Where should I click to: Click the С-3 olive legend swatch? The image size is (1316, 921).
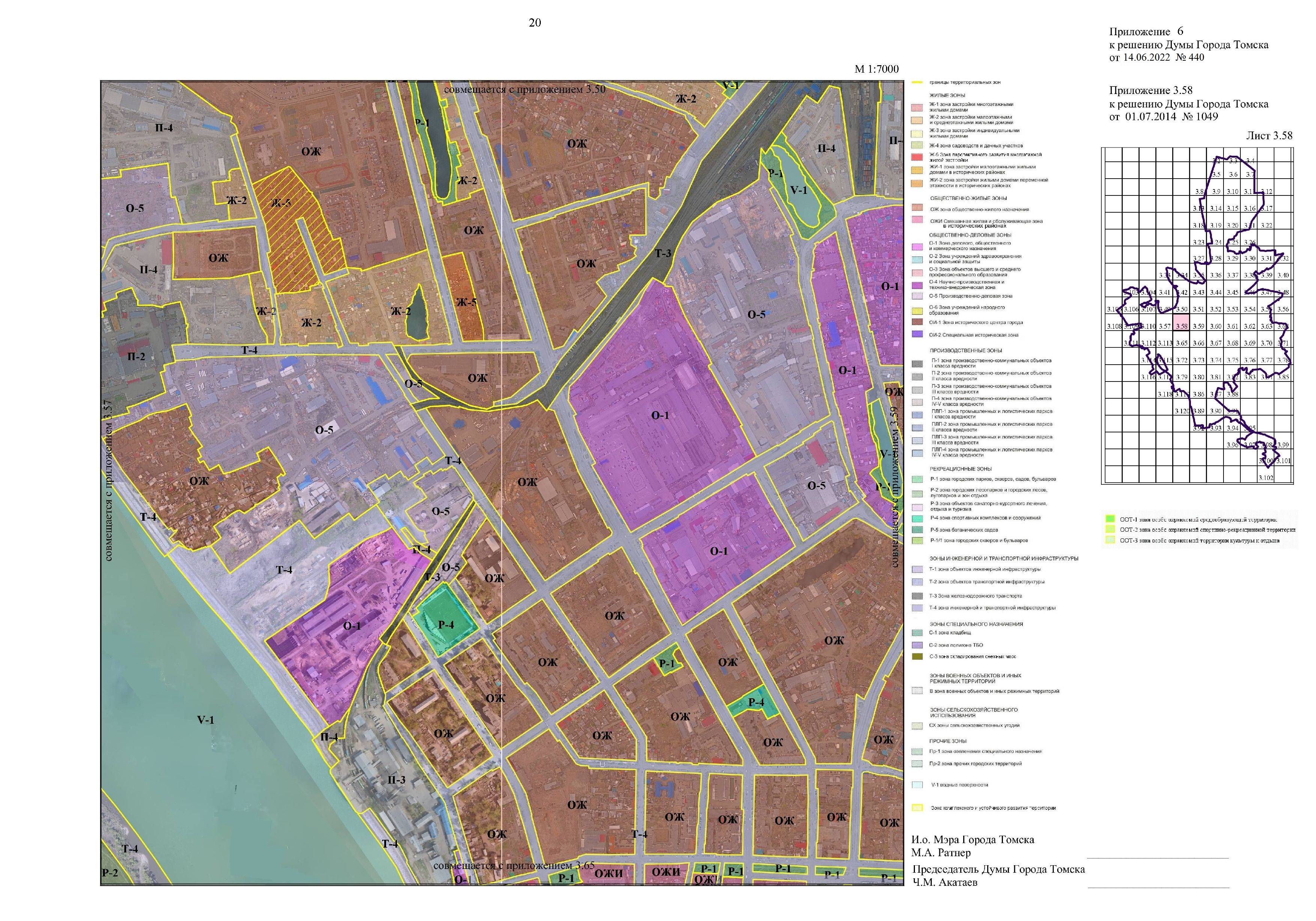tap(917, 657)
